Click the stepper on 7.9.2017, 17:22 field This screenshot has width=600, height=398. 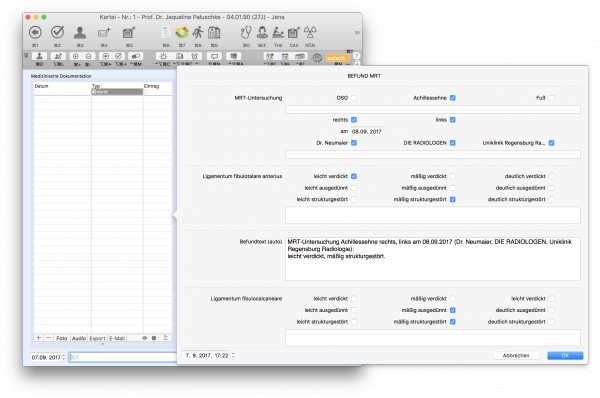click(233, 356)
